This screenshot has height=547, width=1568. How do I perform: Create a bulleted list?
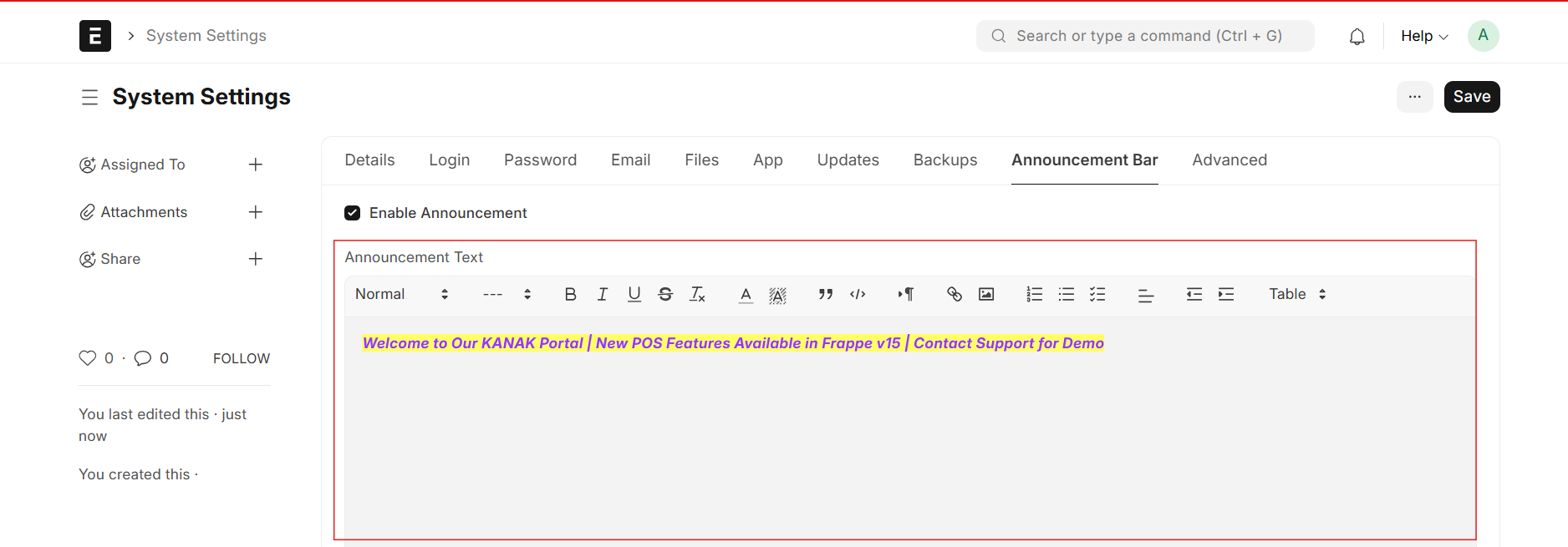point(1067,294)
